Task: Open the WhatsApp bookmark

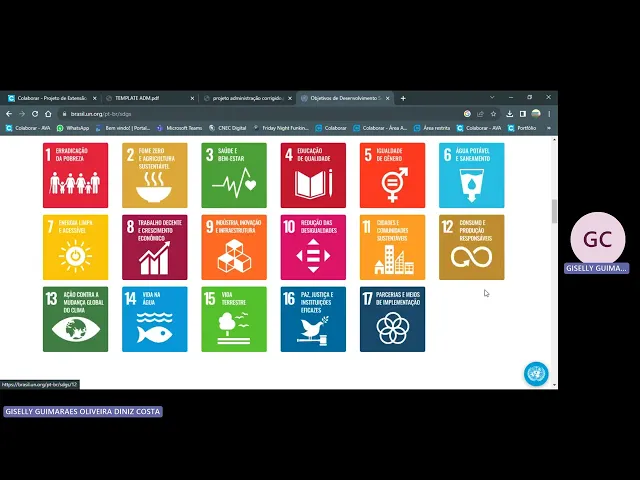Action: (73, 128)
